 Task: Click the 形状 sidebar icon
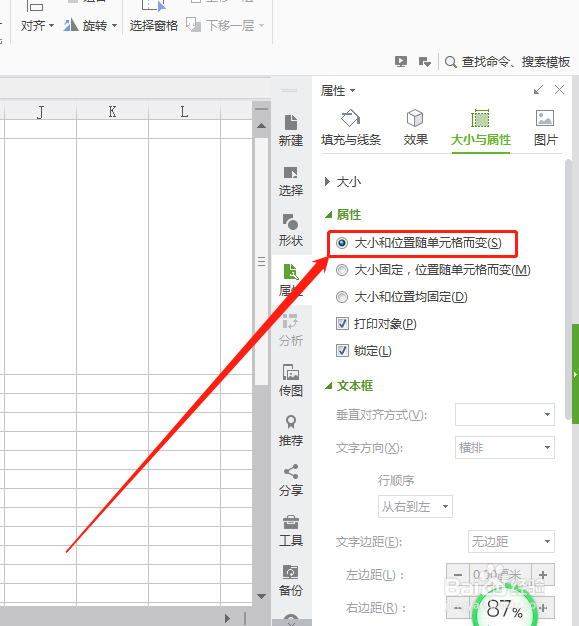tap(291, 231)
